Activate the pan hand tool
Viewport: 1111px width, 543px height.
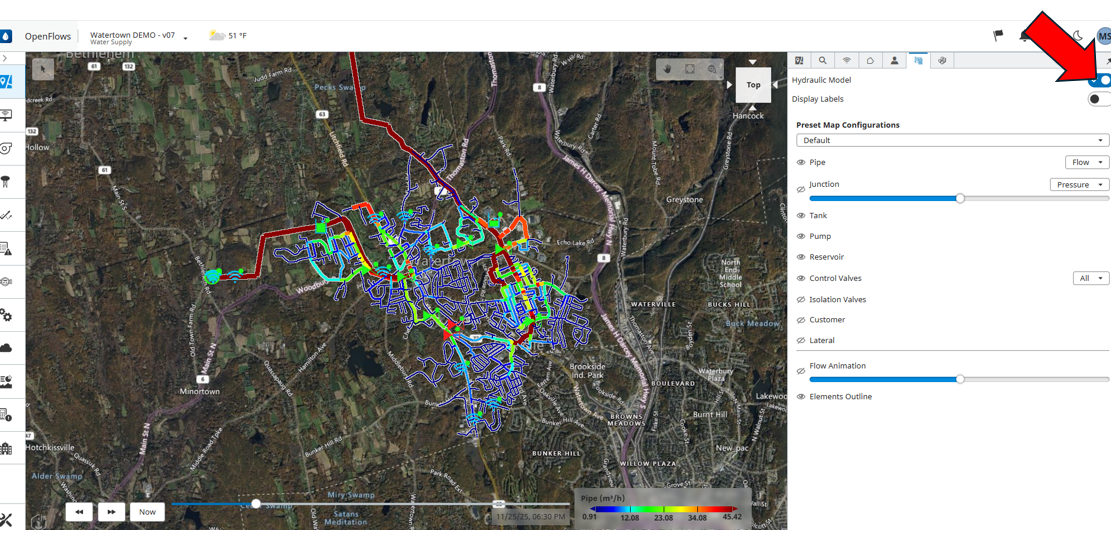click(x=667, y=69)
